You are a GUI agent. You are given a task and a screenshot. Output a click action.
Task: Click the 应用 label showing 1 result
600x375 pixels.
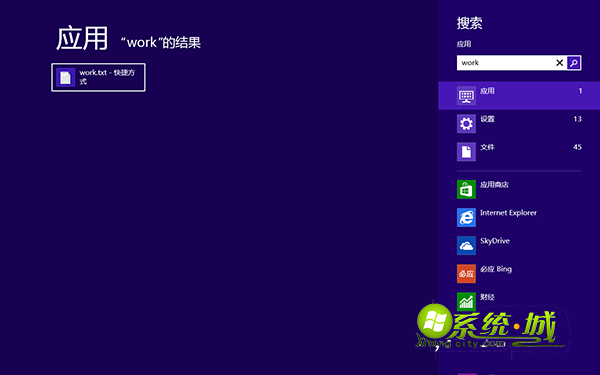tap(487, 91)
